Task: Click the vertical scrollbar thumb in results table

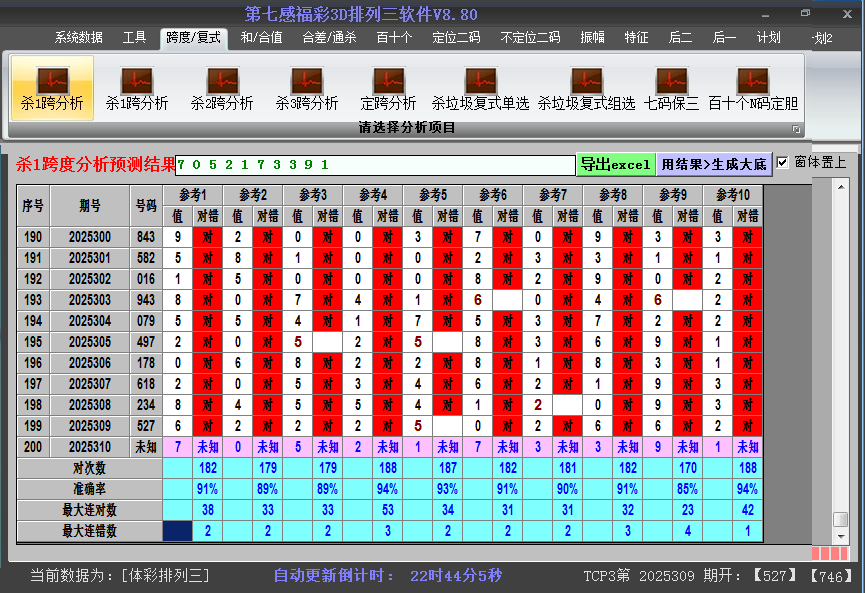Action: pos(841,520)
